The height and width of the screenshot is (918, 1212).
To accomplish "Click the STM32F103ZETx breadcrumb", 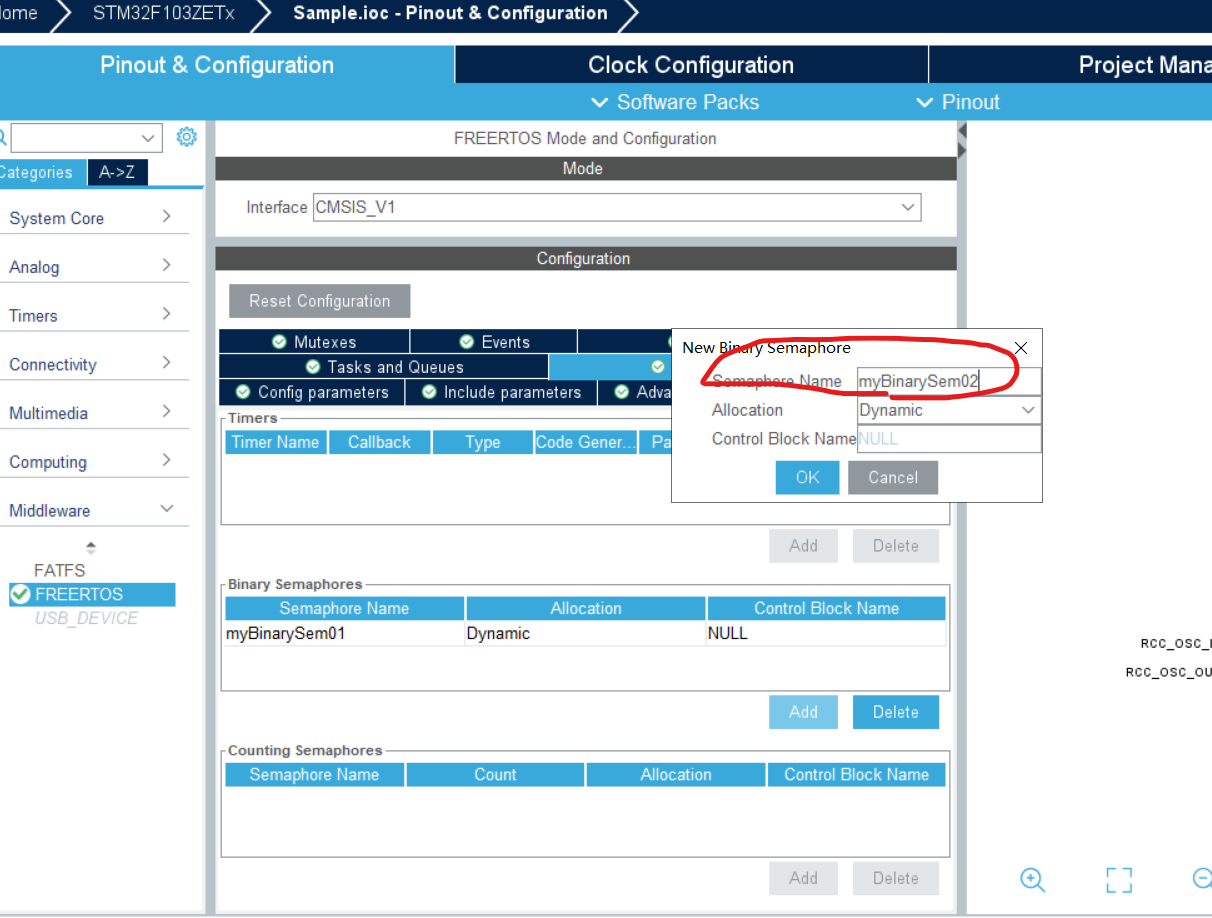I will click(162, 13).
